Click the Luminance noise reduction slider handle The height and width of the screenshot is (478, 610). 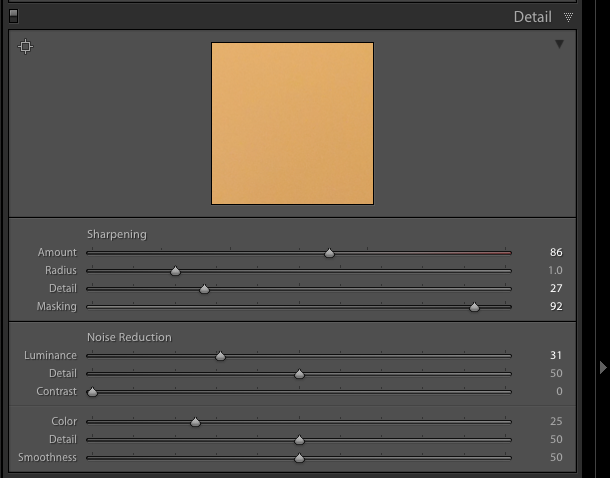(220, 356)
